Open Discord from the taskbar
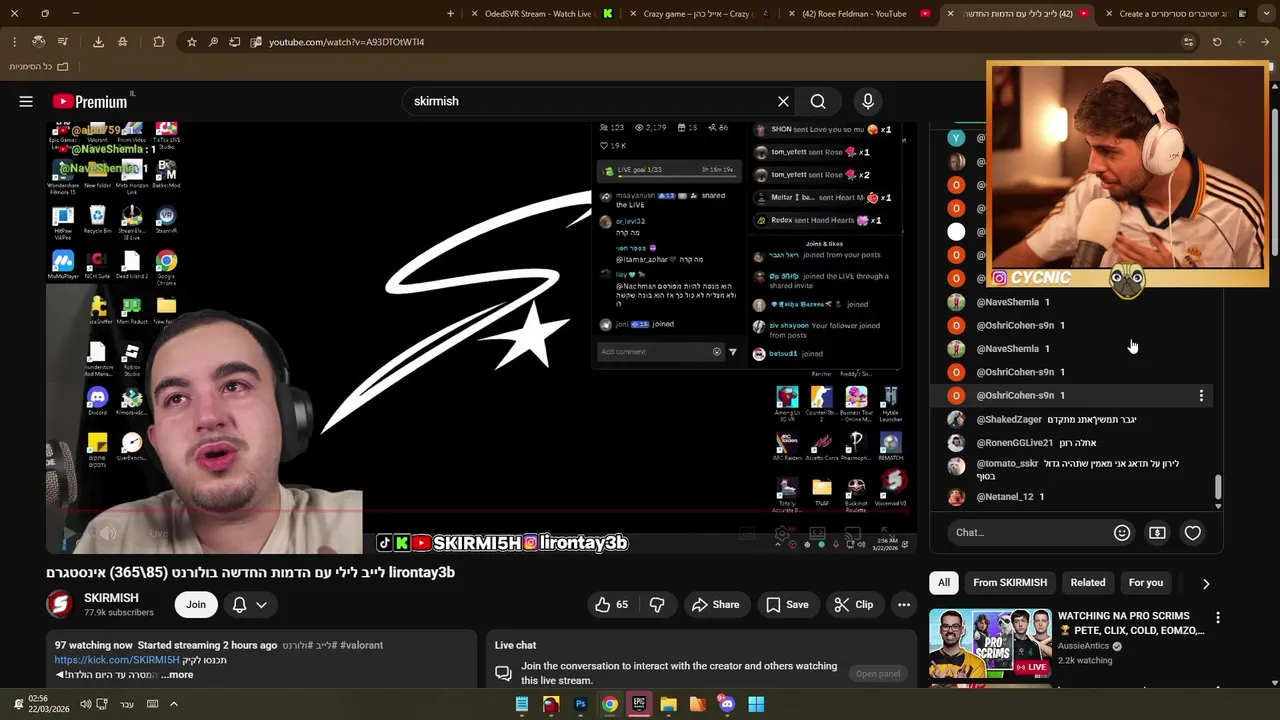The height and width of the screenshot is (720, 1280). (x=727, y=704)
